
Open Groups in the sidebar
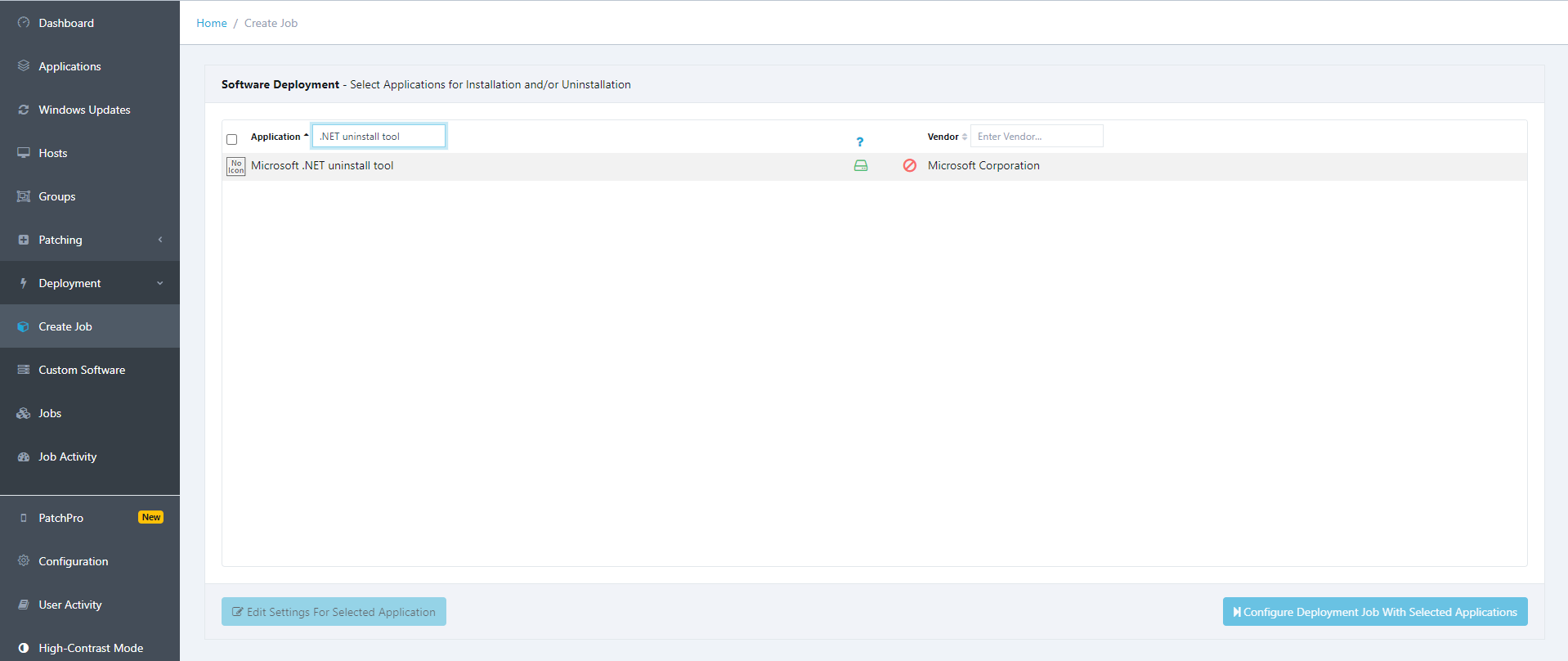57,196
